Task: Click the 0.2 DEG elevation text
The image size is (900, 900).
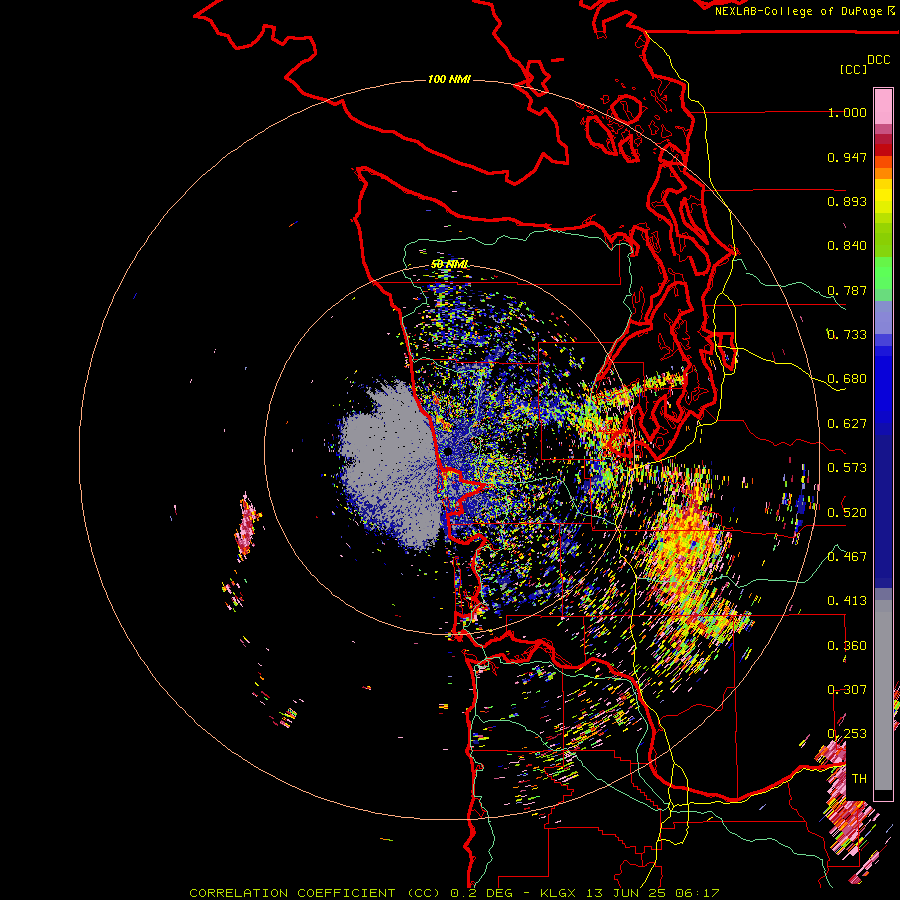Action: coord(481,893)
